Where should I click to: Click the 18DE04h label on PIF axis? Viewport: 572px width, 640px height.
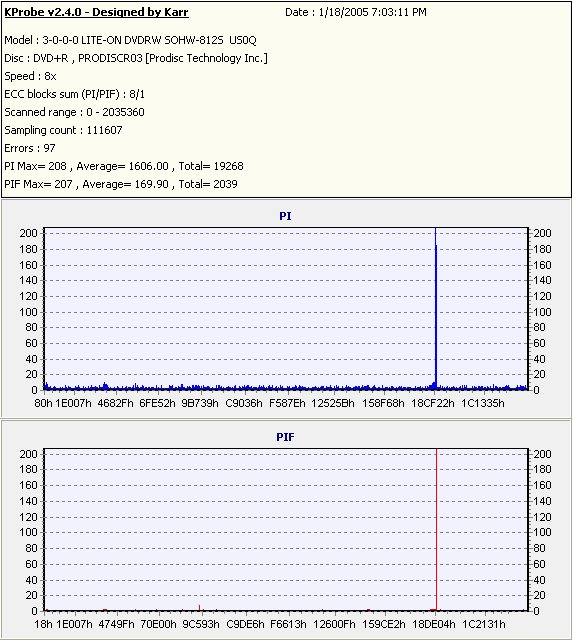point(434,624)
